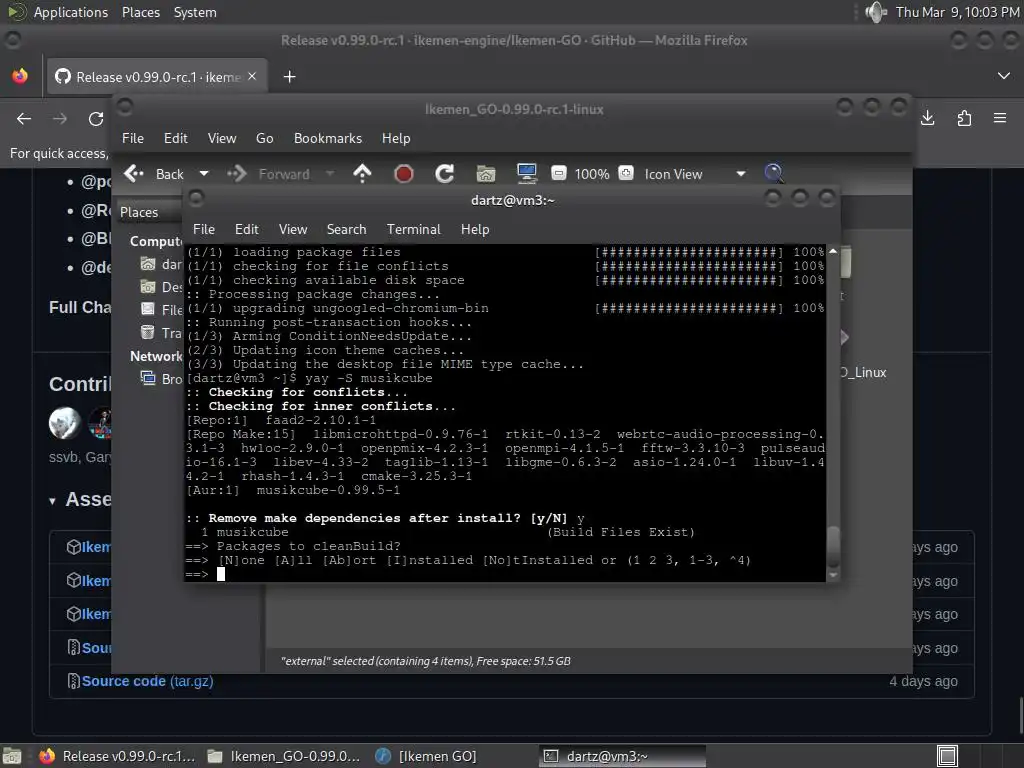Click the red Stop loading icon
Image resolution: width=1024 pixels, height=768 pixels.
[x=404, y=174]
